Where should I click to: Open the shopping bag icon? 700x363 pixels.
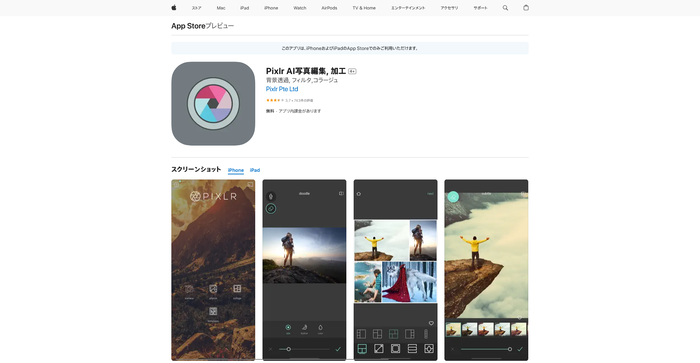tap(526, 8)
